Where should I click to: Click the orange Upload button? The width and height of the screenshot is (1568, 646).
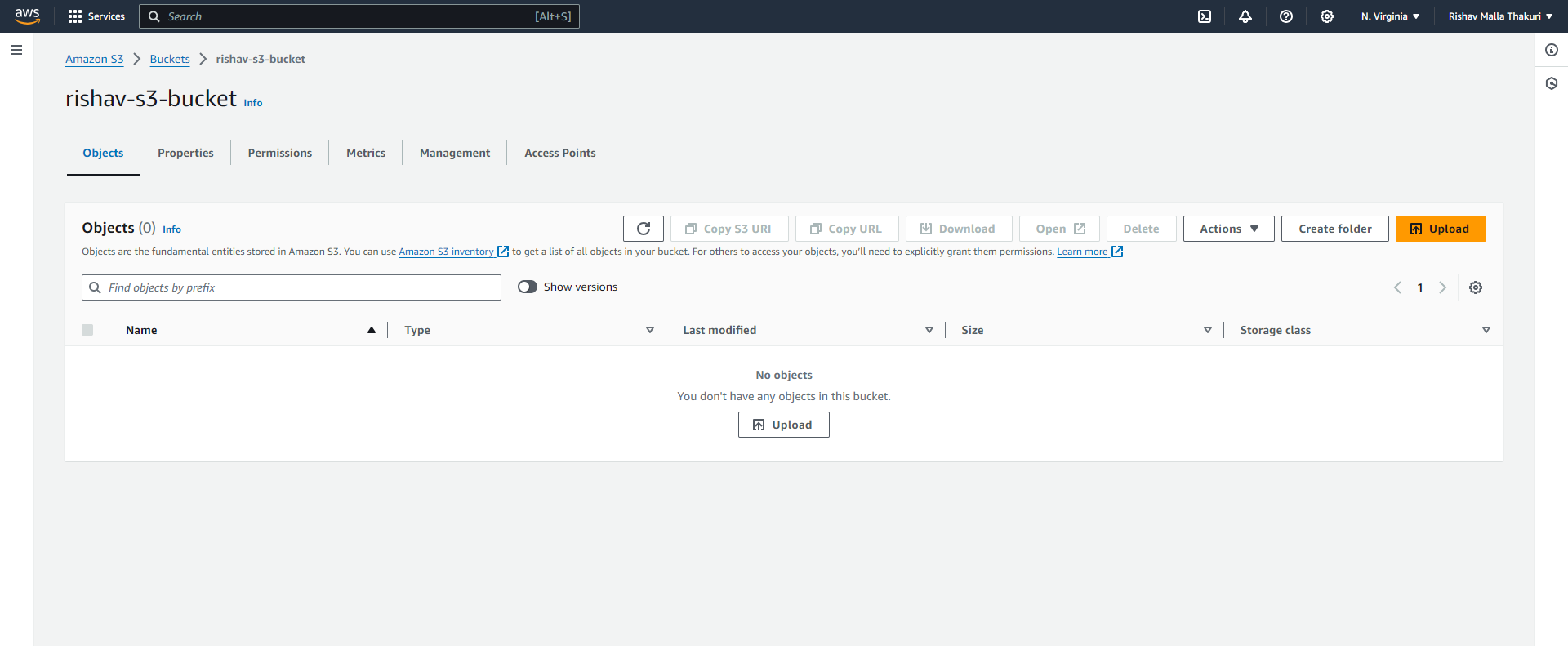pyautogui.click(x=1441, y=229)
